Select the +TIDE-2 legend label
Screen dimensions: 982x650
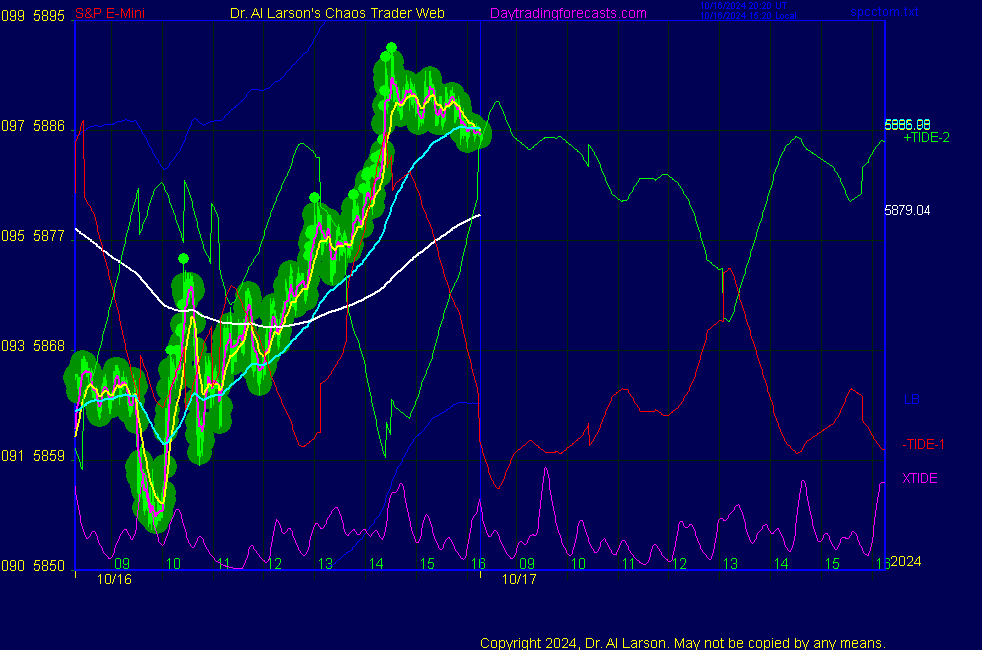(x=926, y=138)
